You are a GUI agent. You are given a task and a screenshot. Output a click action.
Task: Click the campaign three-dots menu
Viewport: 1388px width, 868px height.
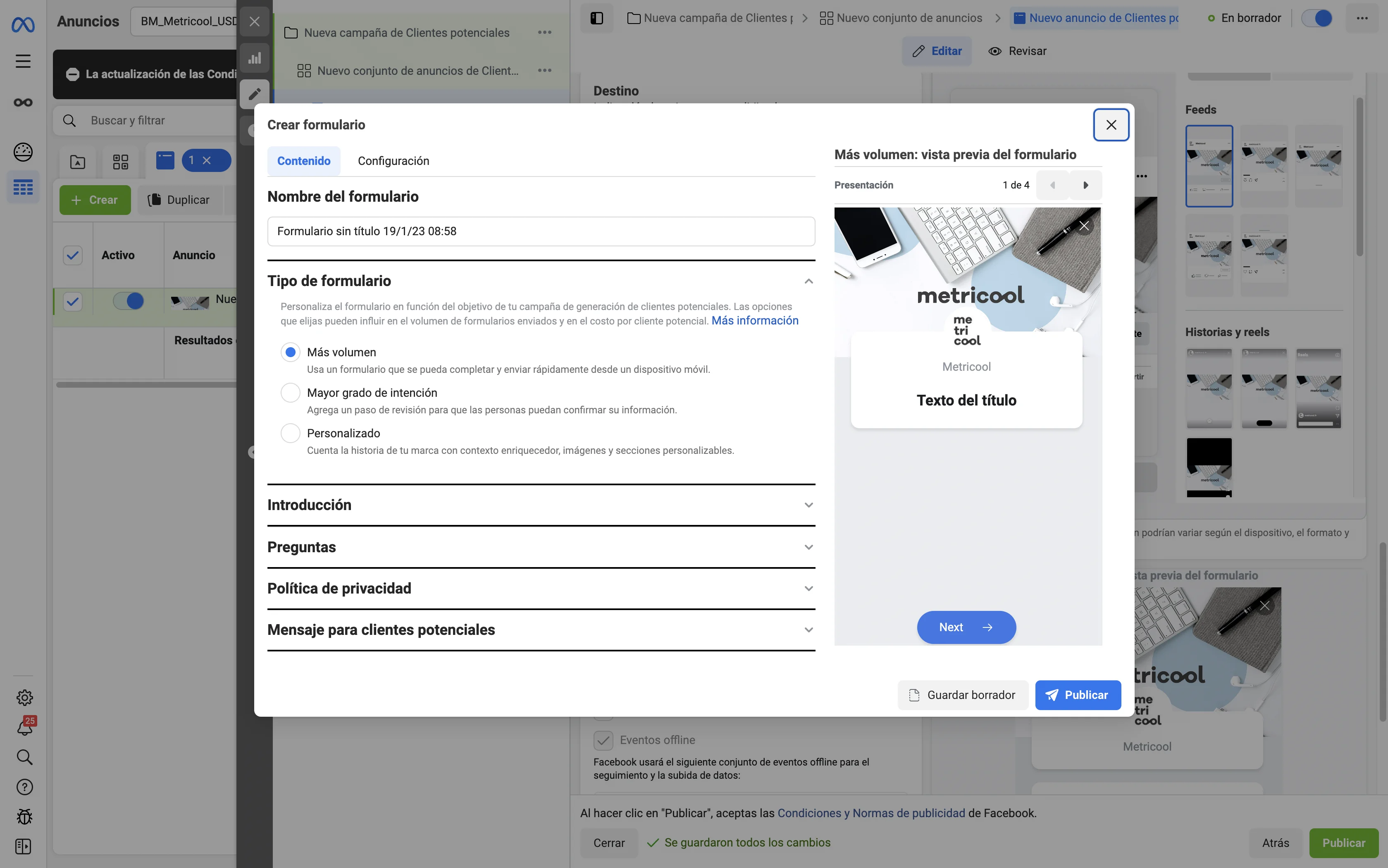[544, 33]
